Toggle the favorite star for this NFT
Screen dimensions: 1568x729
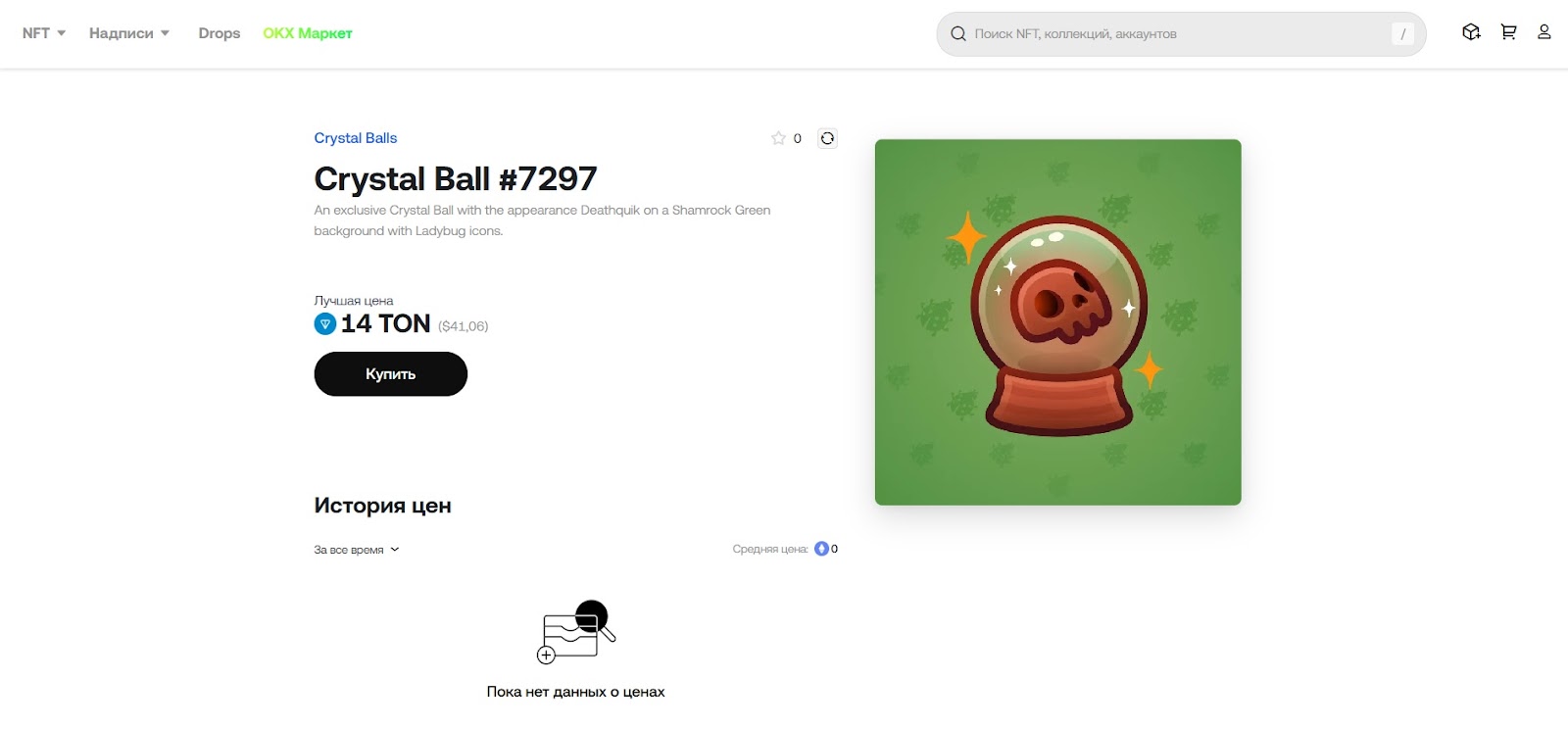pos(778,138)
